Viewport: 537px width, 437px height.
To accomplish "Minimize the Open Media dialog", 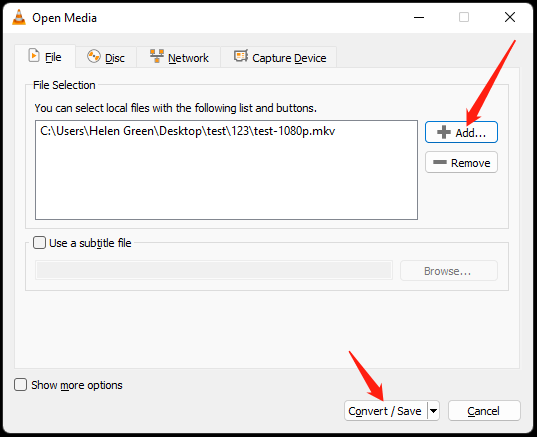I will click(x=419, y=17).
